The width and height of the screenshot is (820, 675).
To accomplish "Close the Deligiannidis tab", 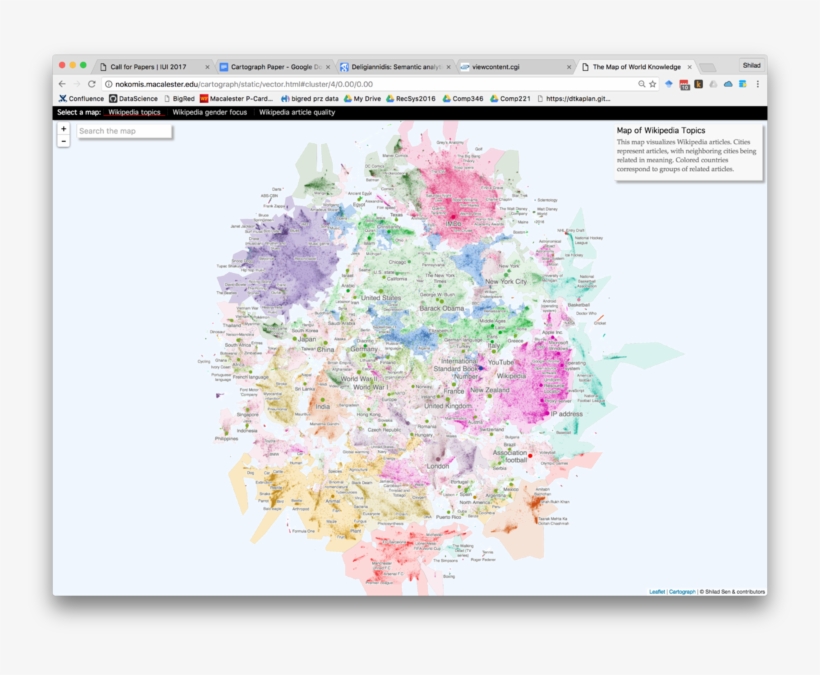I will (x=448, y=67).
